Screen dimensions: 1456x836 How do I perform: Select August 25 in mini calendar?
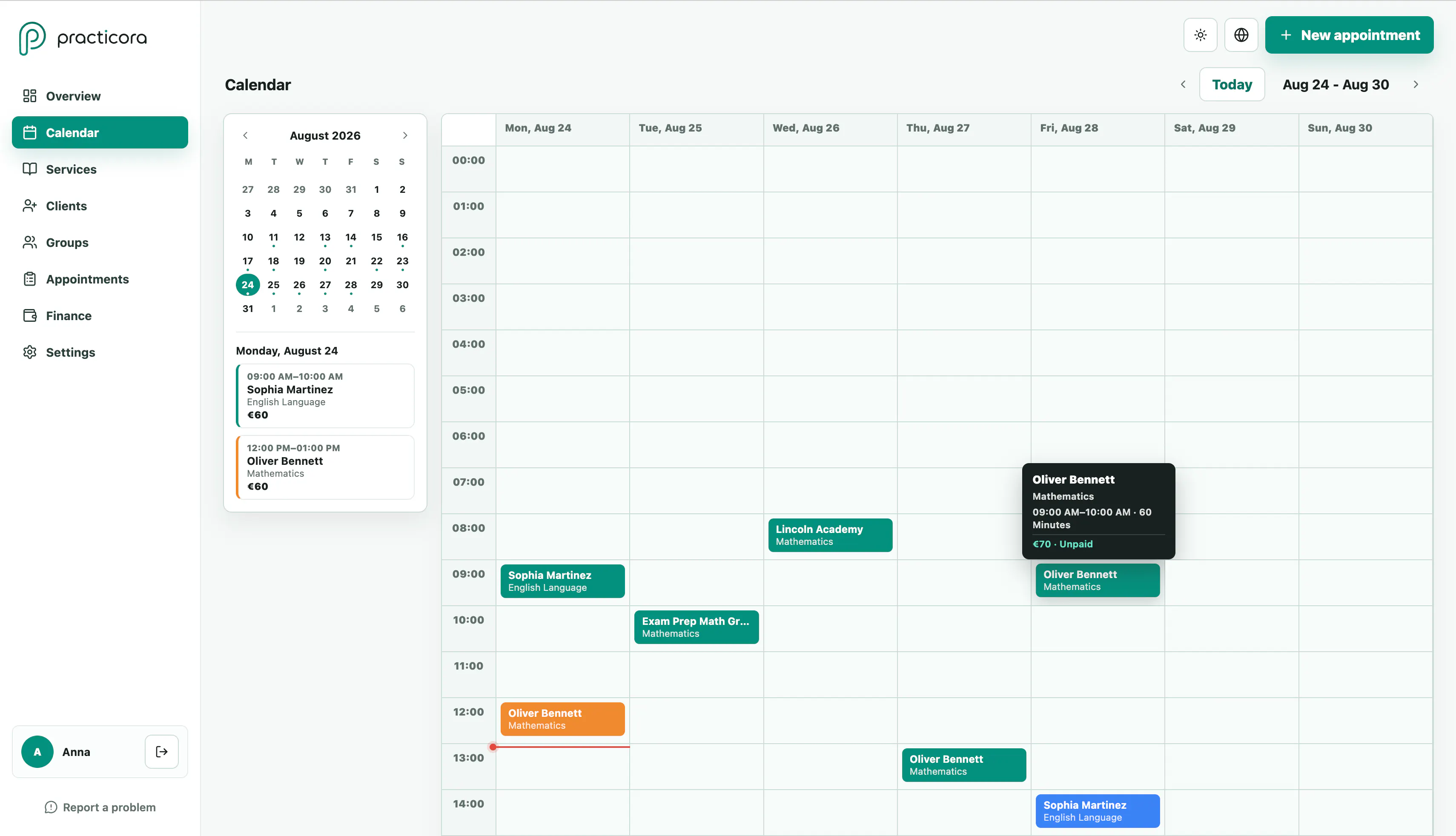[x=273, y=285]
